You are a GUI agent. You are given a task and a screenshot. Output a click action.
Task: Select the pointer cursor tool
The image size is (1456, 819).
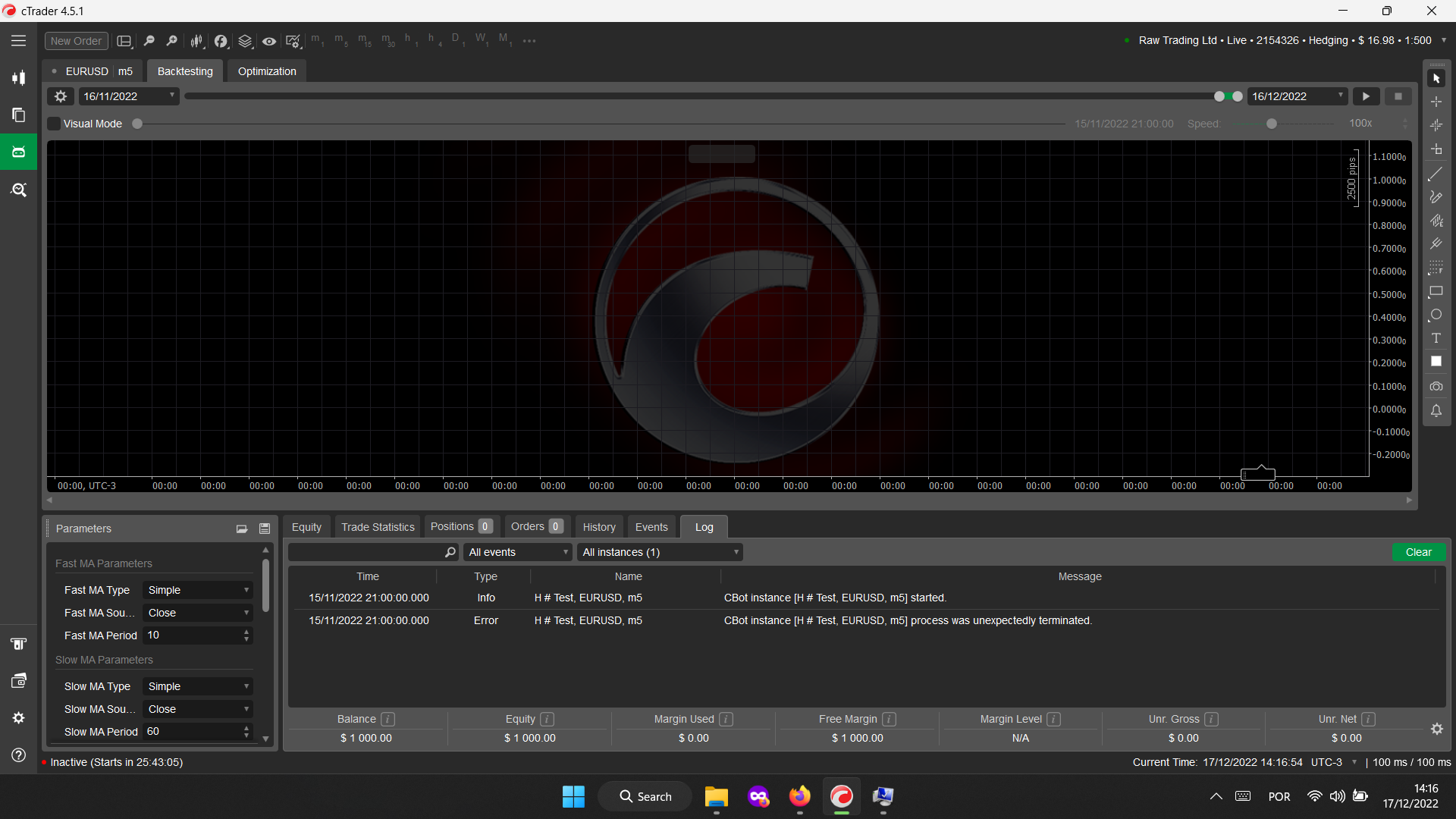[1436, 78]
